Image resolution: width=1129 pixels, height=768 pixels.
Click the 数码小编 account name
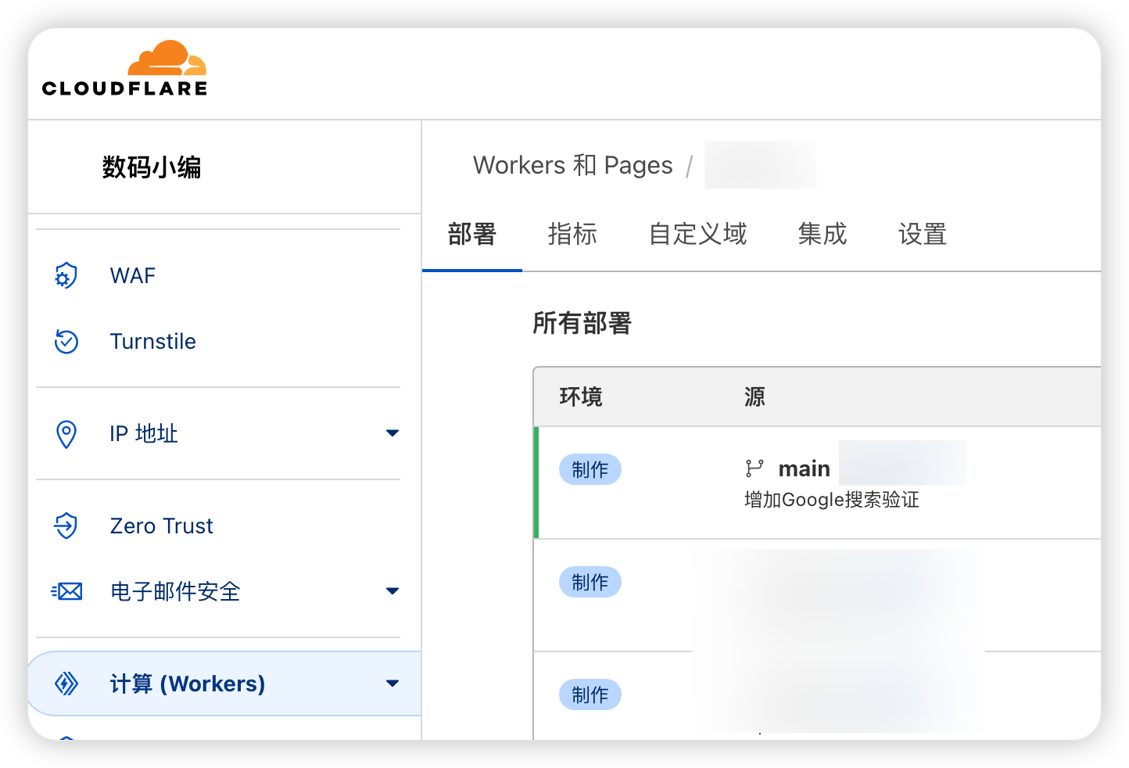(151, 167)
